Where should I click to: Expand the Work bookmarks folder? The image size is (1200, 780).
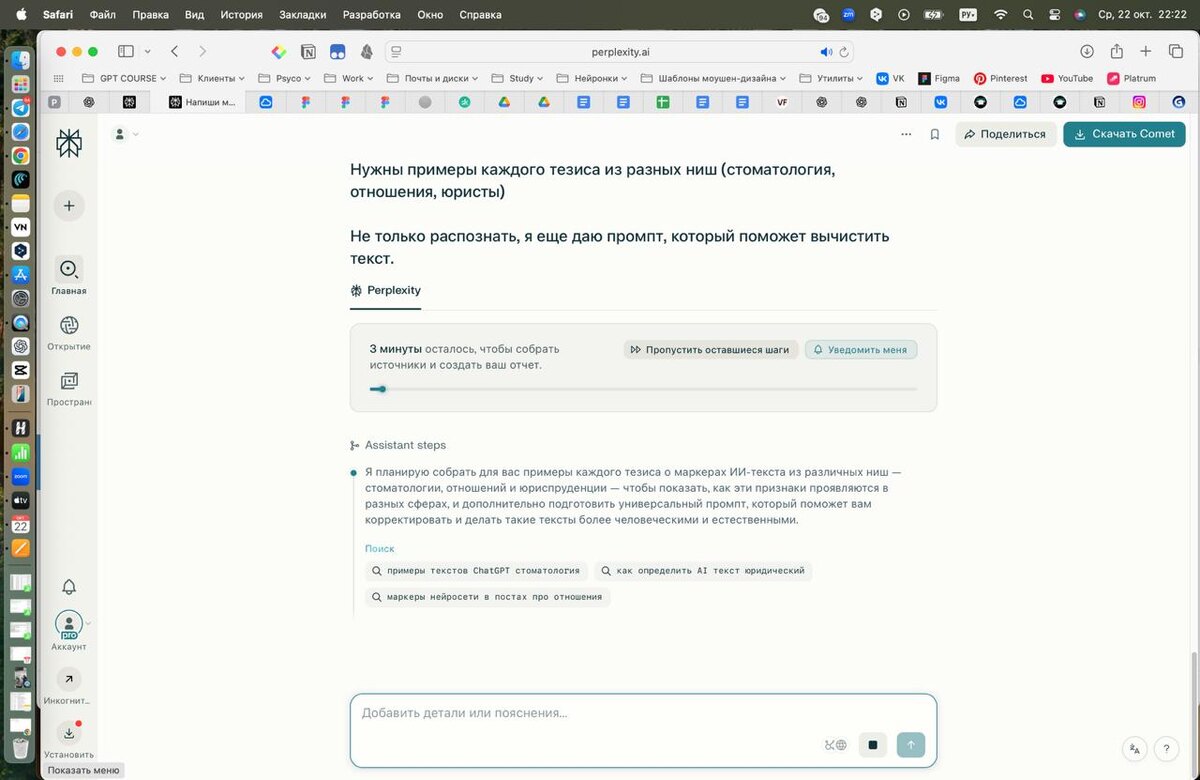click(x=349, y=78)
